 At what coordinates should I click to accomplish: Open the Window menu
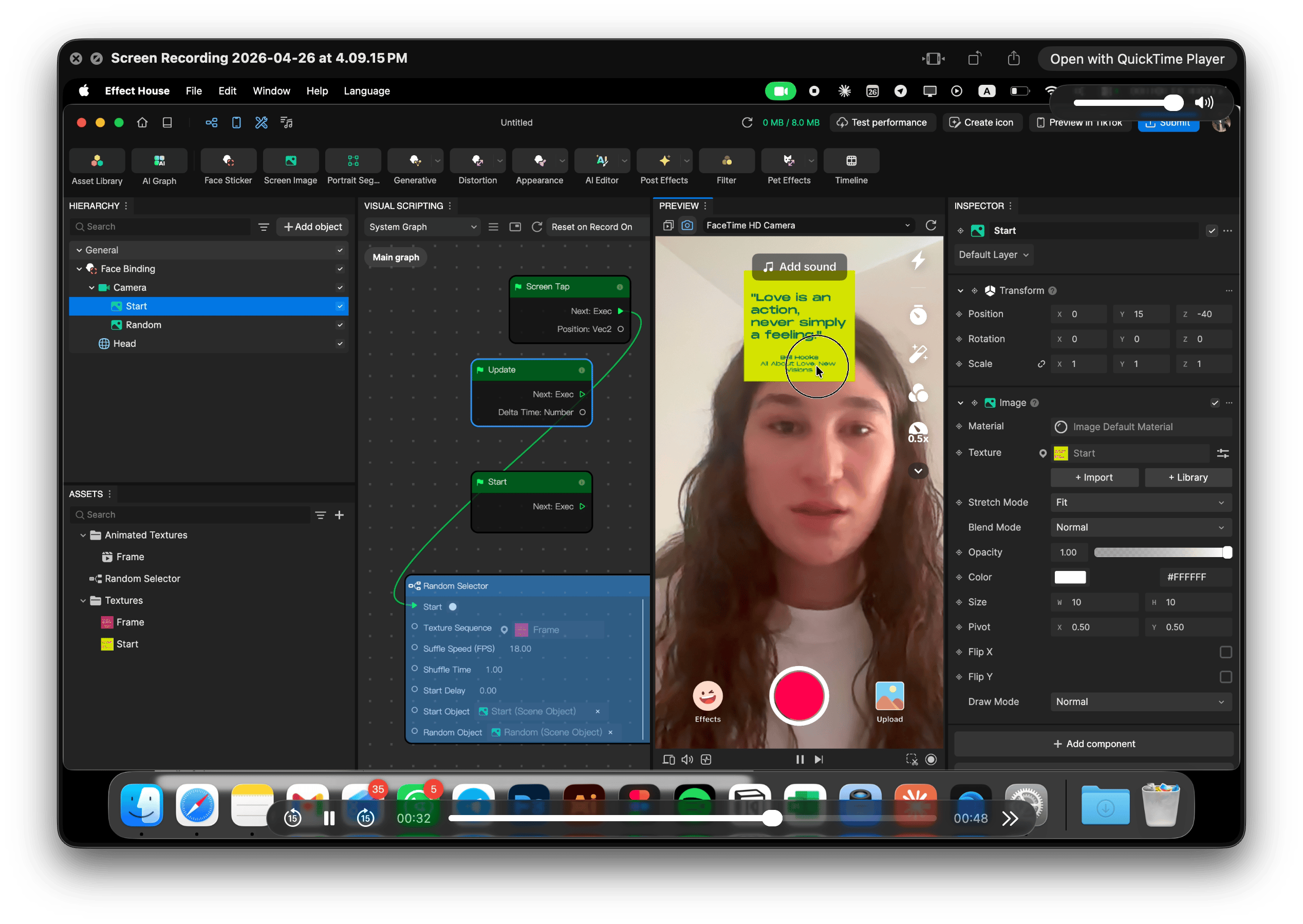[271, 91]
